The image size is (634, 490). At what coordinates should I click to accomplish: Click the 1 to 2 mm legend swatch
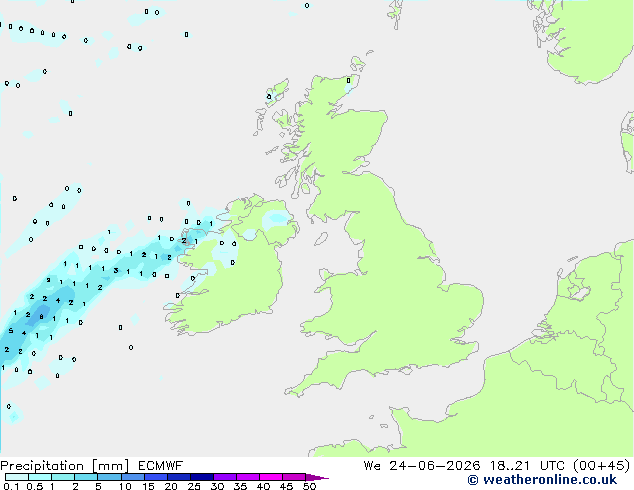63,477
